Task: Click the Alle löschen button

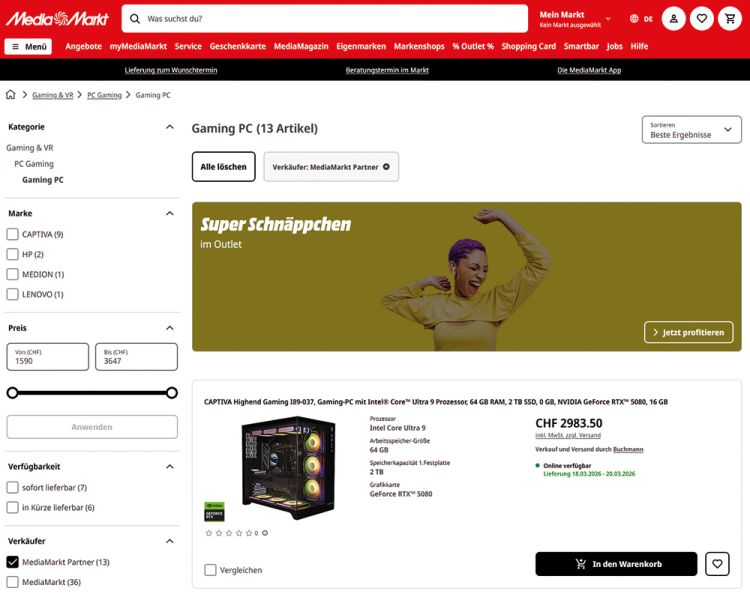Action: coord(223,167)
